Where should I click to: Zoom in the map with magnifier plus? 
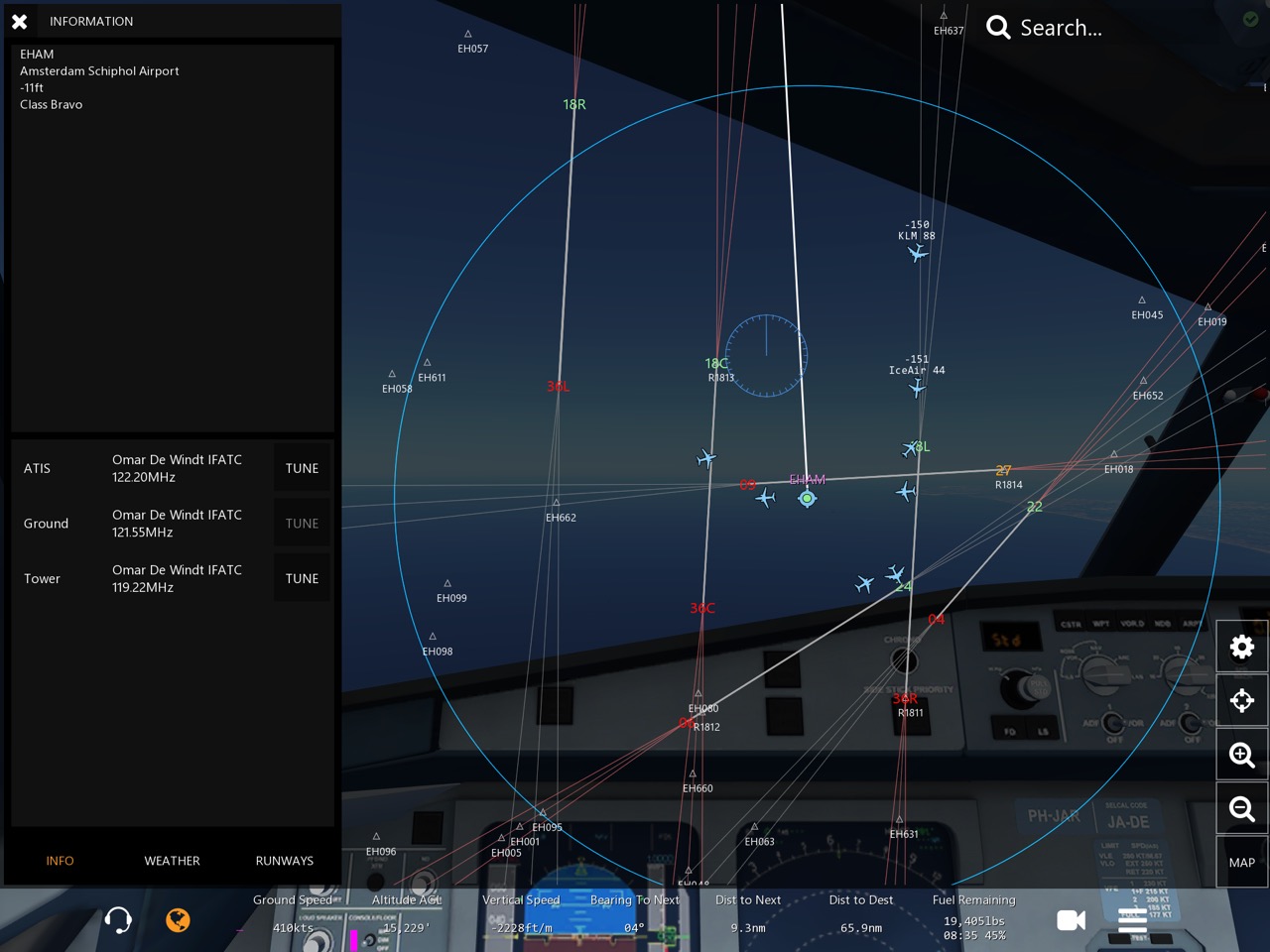(1242, 755)
